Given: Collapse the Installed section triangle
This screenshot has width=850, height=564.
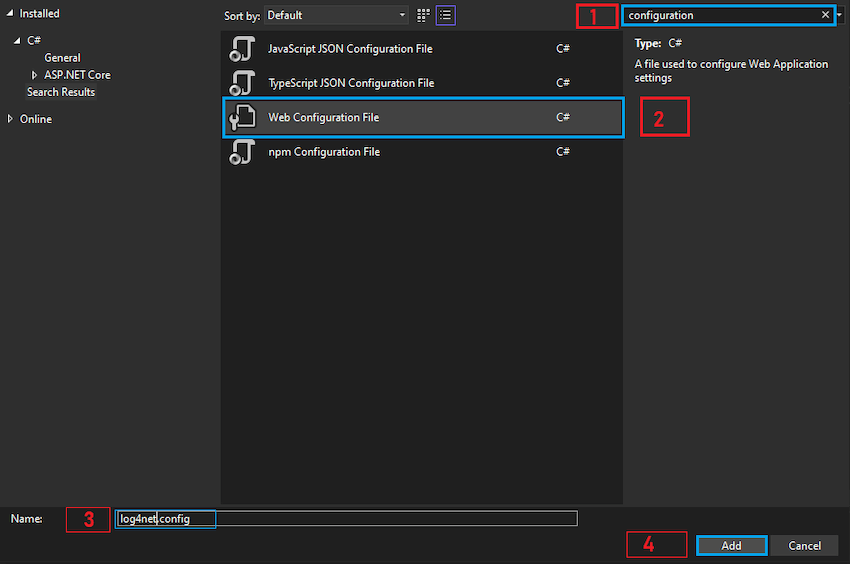Looking at the screenshot, I should click(x=10, y=13).
